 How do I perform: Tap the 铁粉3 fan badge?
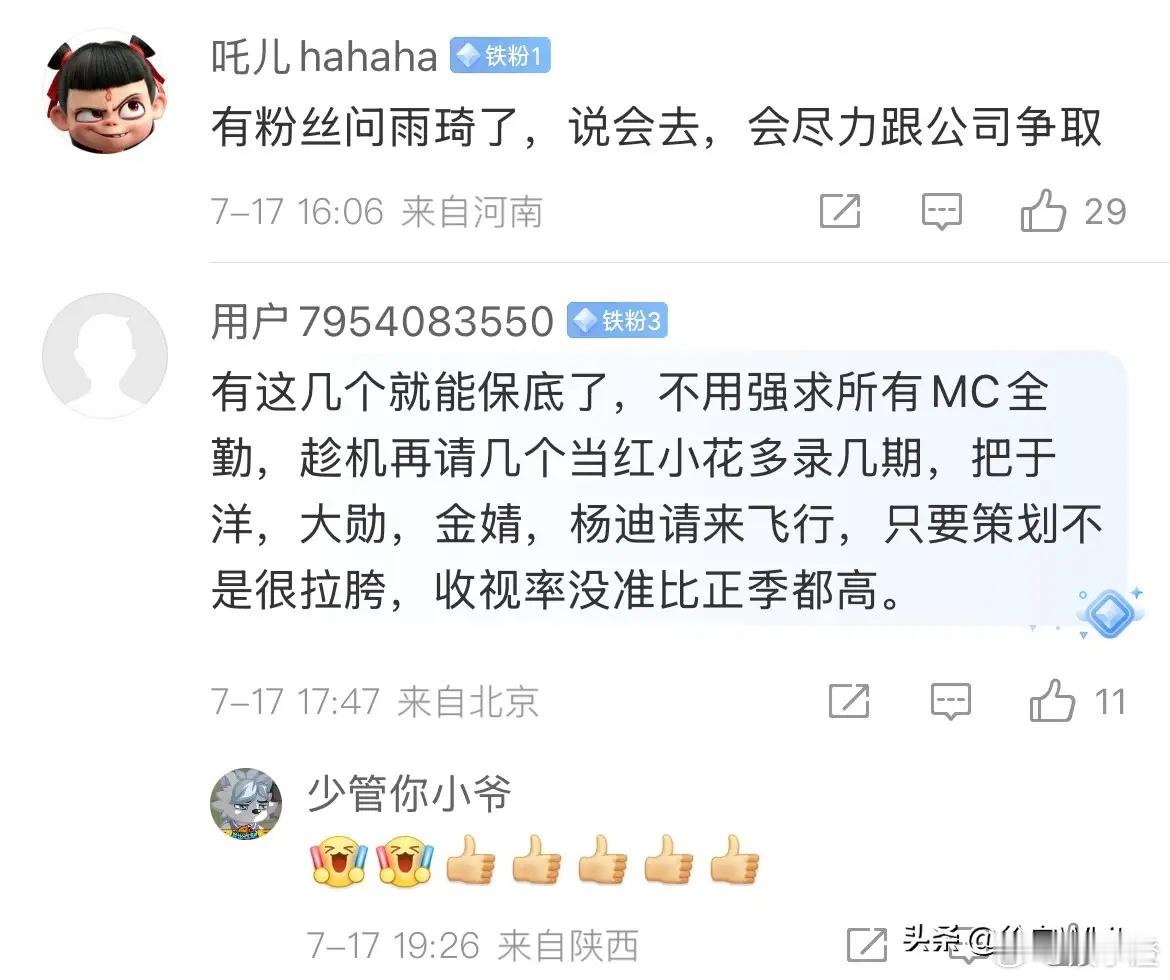[x=617, y=321]
